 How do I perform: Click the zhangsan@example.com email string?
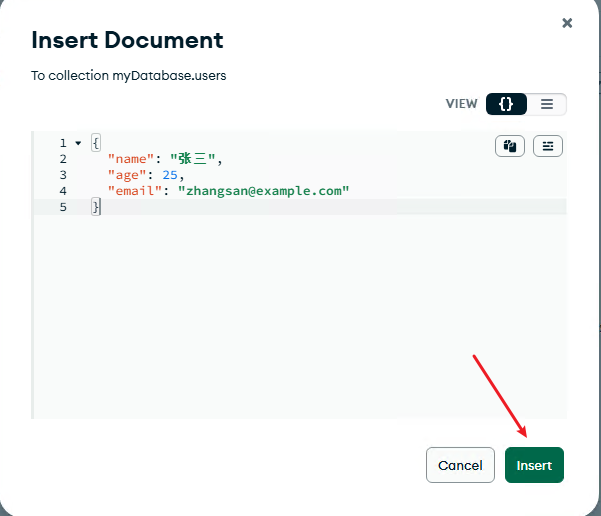[263, 191]
